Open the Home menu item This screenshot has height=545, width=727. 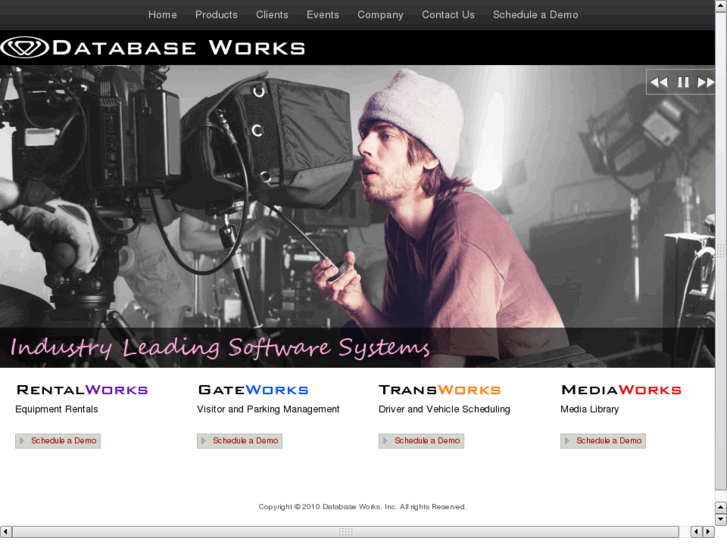162,15
